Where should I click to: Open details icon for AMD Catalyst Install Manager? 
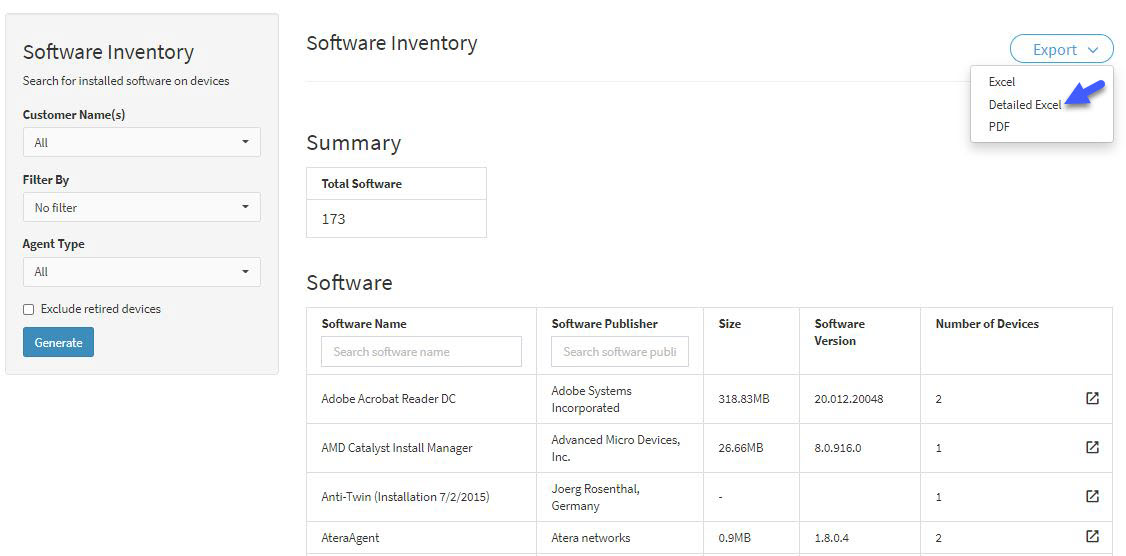1092,448
